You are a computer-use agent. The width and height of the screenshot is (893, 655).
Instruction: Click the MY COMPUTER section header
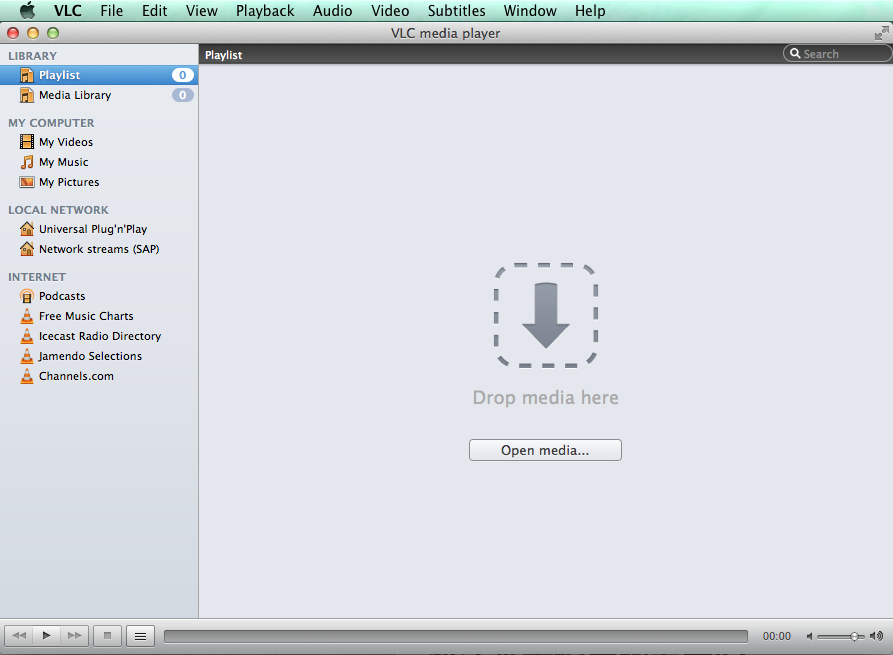[51, 123]
